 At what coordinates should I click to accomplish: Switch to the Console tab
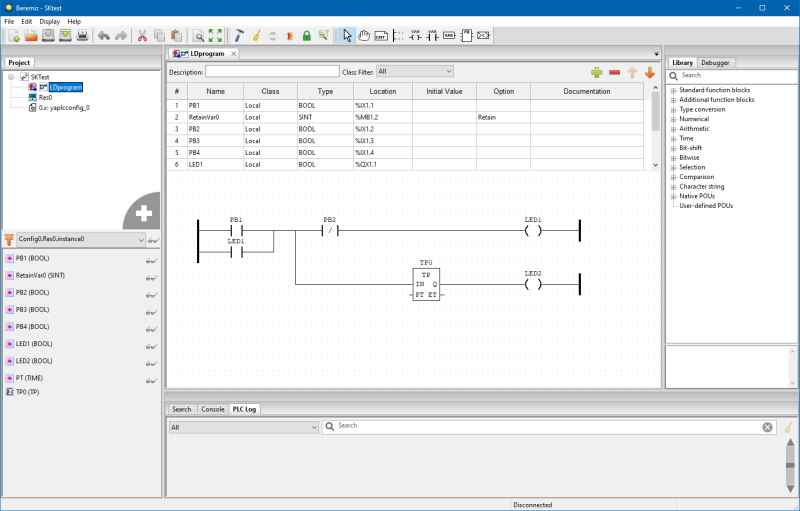(213, 409)
